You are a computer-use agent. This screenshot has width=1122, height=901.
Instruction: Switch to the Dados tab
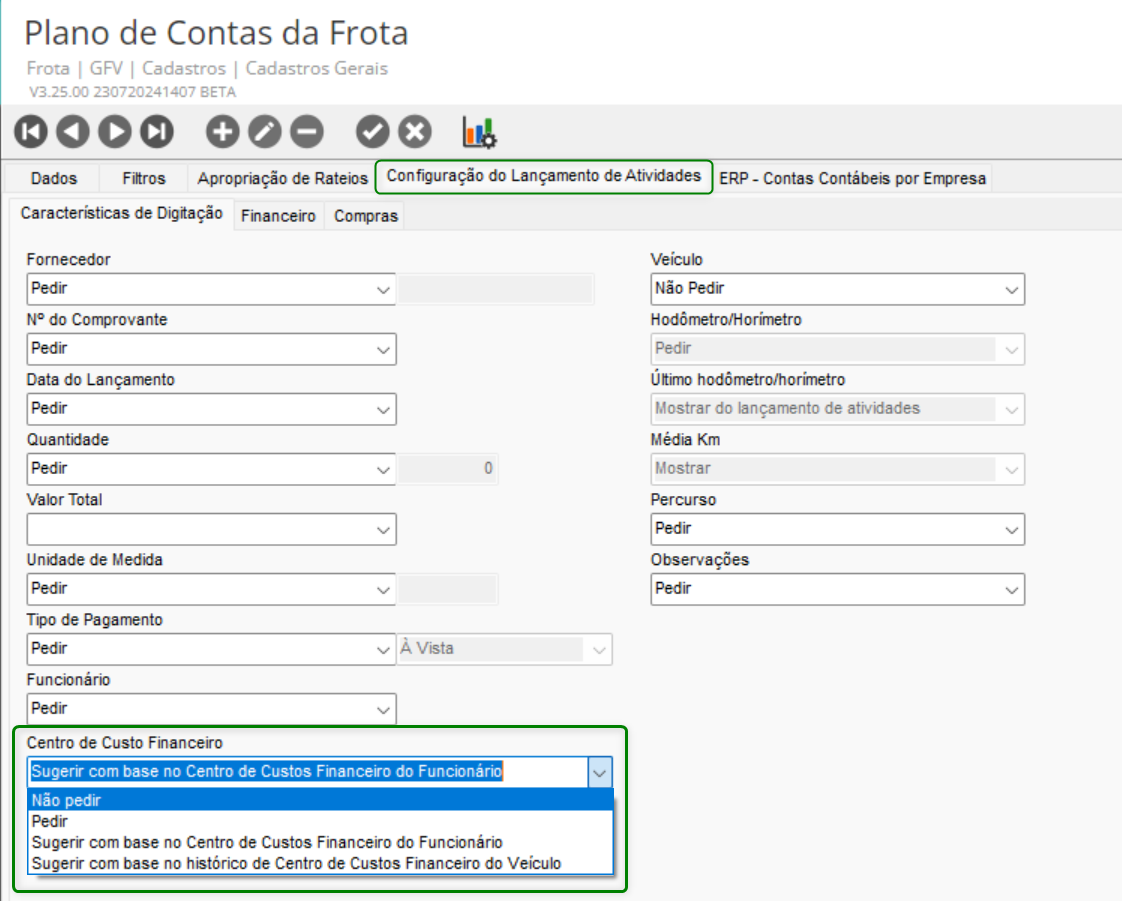point(54,179)
